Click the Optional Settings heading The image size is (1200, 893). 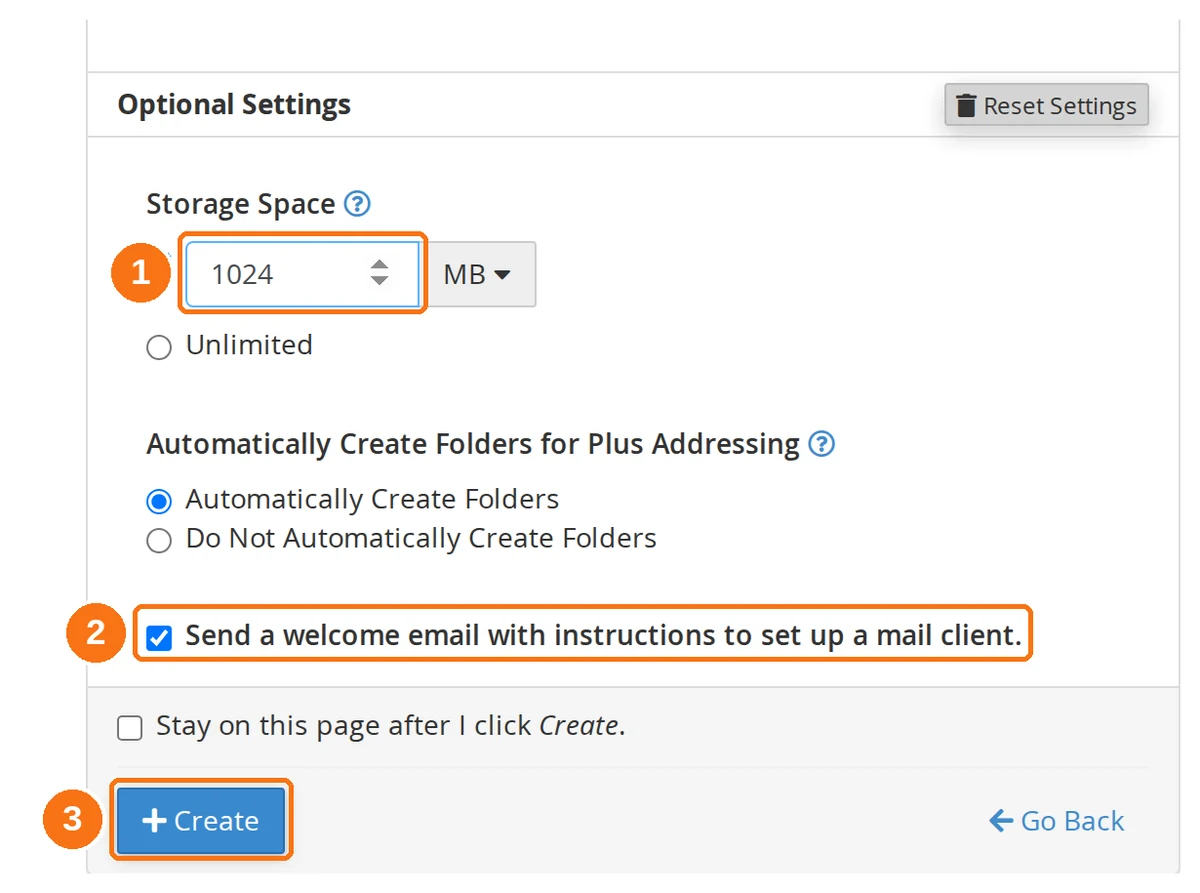point(234,105)
